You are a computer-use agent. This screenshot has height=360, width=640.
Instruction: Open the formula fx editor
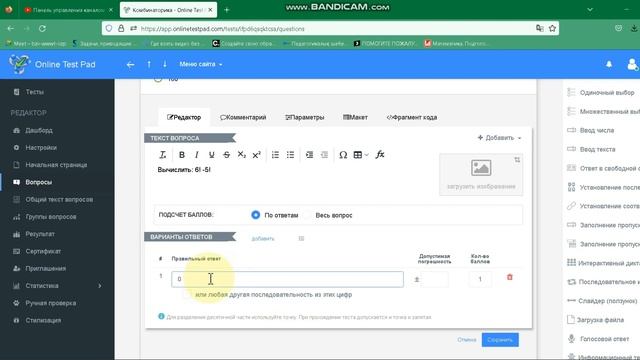(x=380, y=155)
